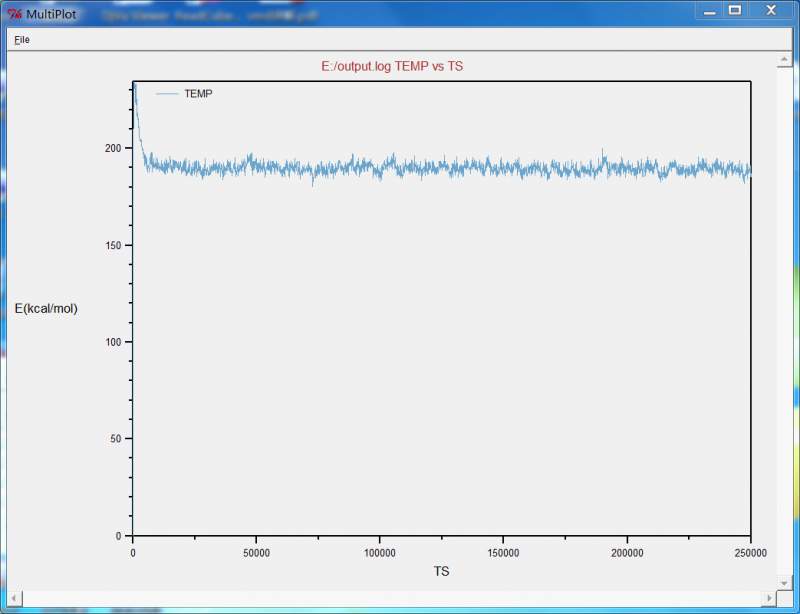
Task: Click the vertical scrollbar down arrow
Action: (784, 582)
